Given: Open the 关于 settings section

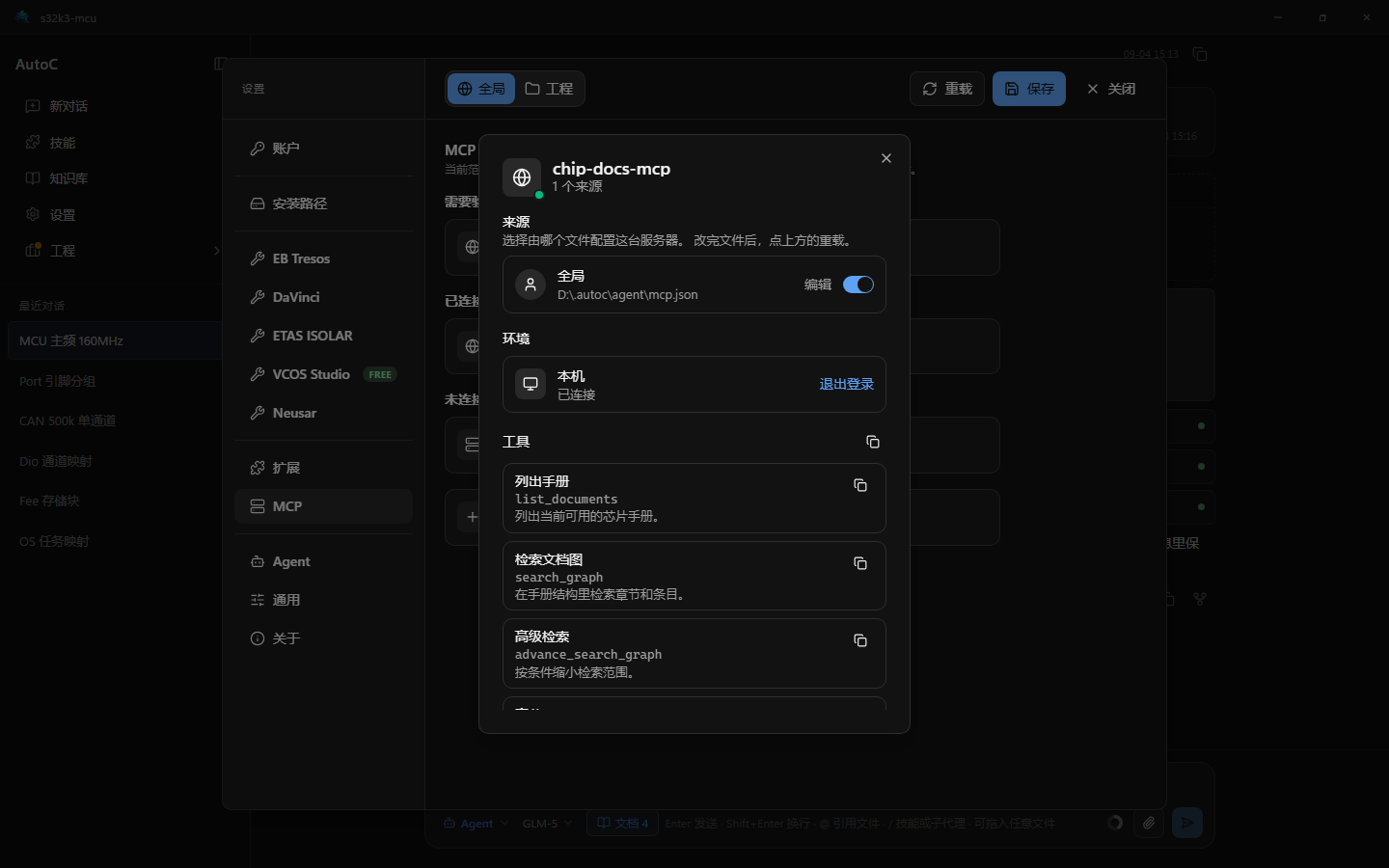Looking at the screenshot, I should tap(323, 638).
